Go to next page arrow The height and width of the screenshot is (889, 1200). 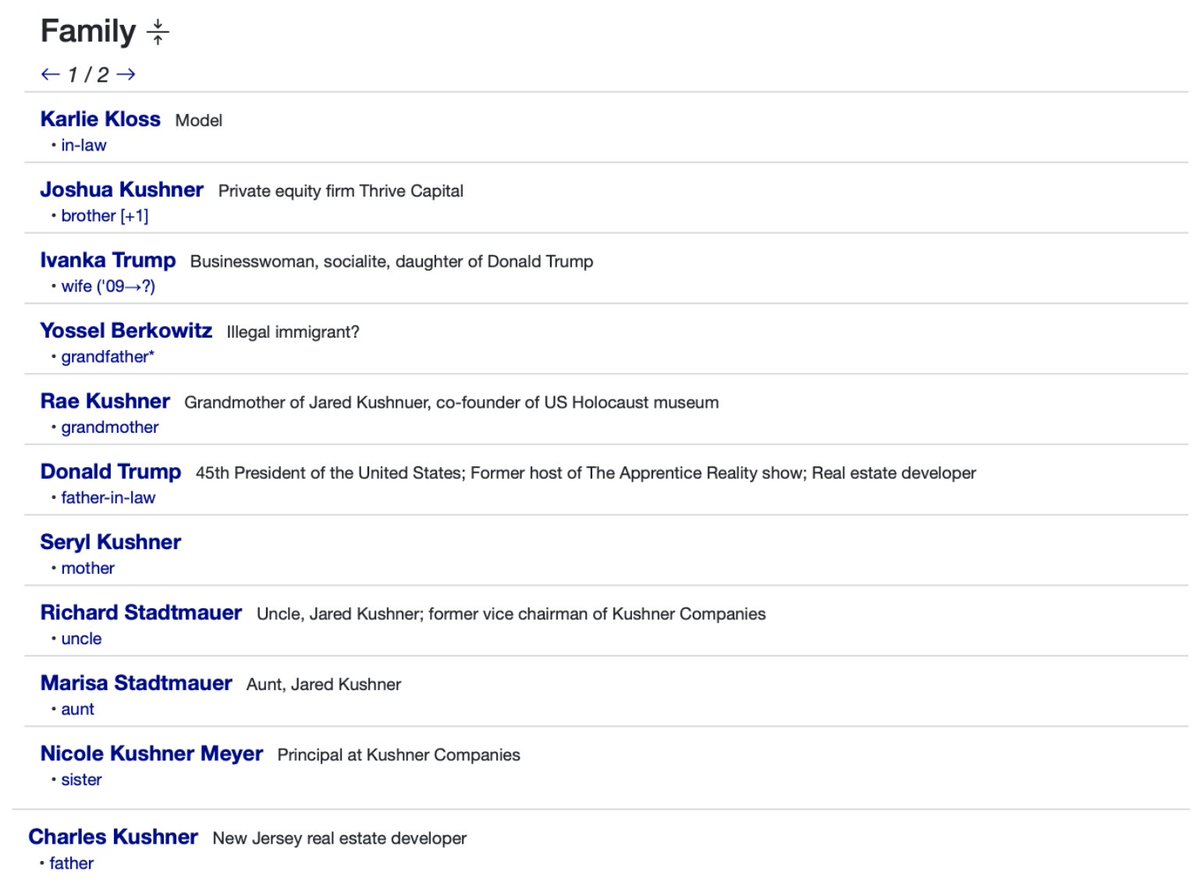coord(125,75)
